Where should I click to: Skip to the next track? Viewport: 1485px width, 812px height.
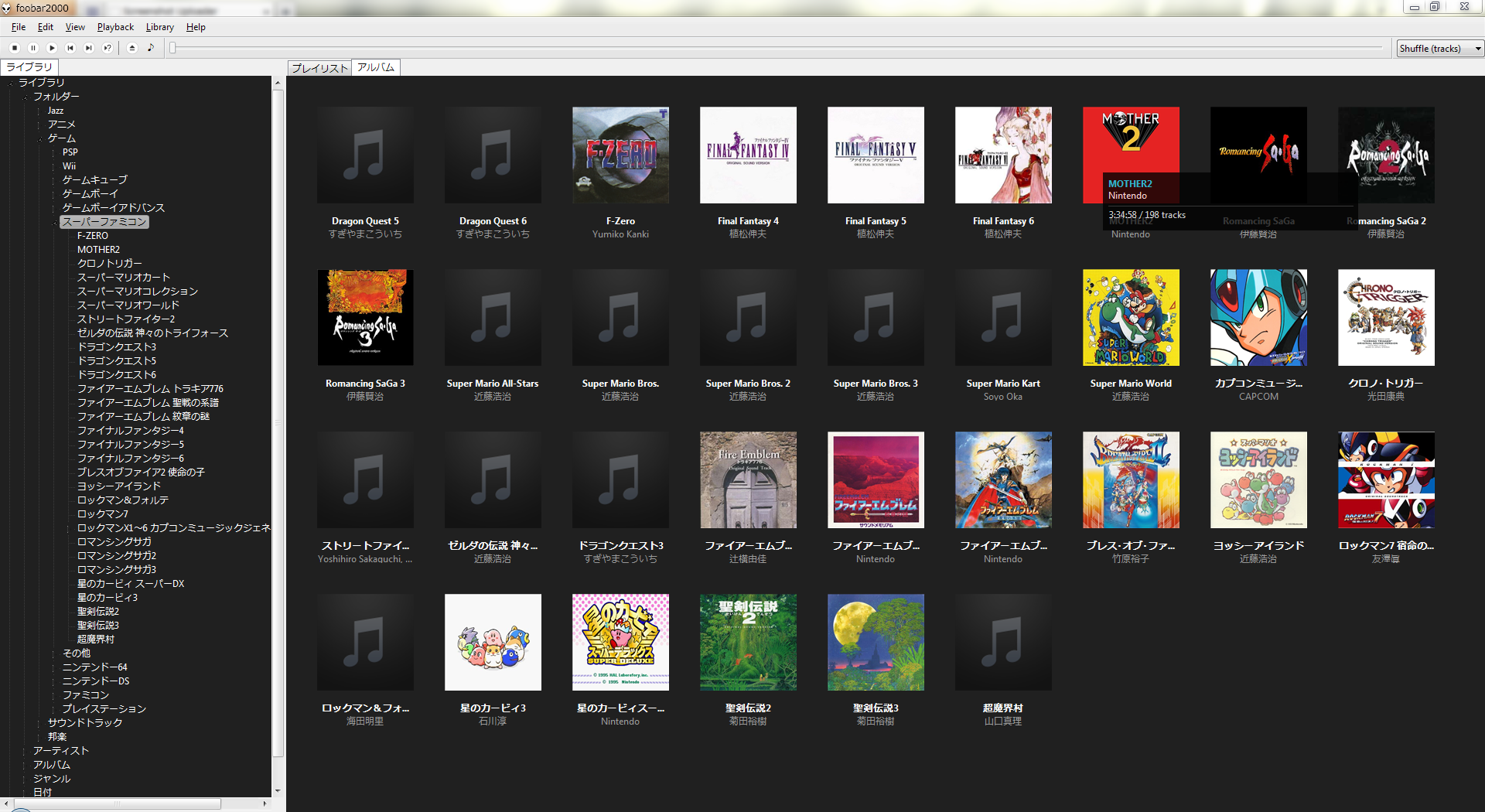pos(89,48)
